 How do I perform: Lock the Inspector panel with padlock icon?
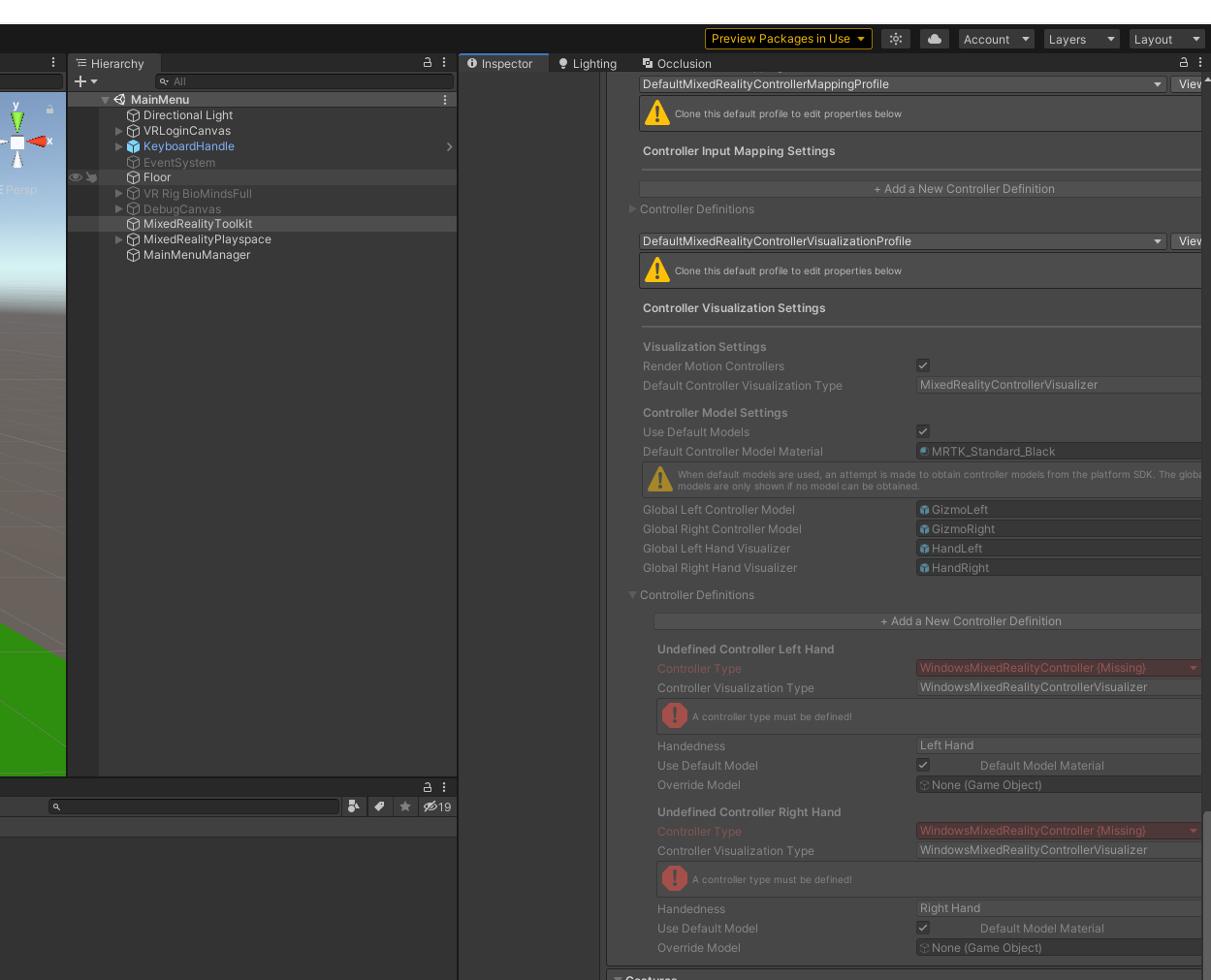tap(1184, 62)
